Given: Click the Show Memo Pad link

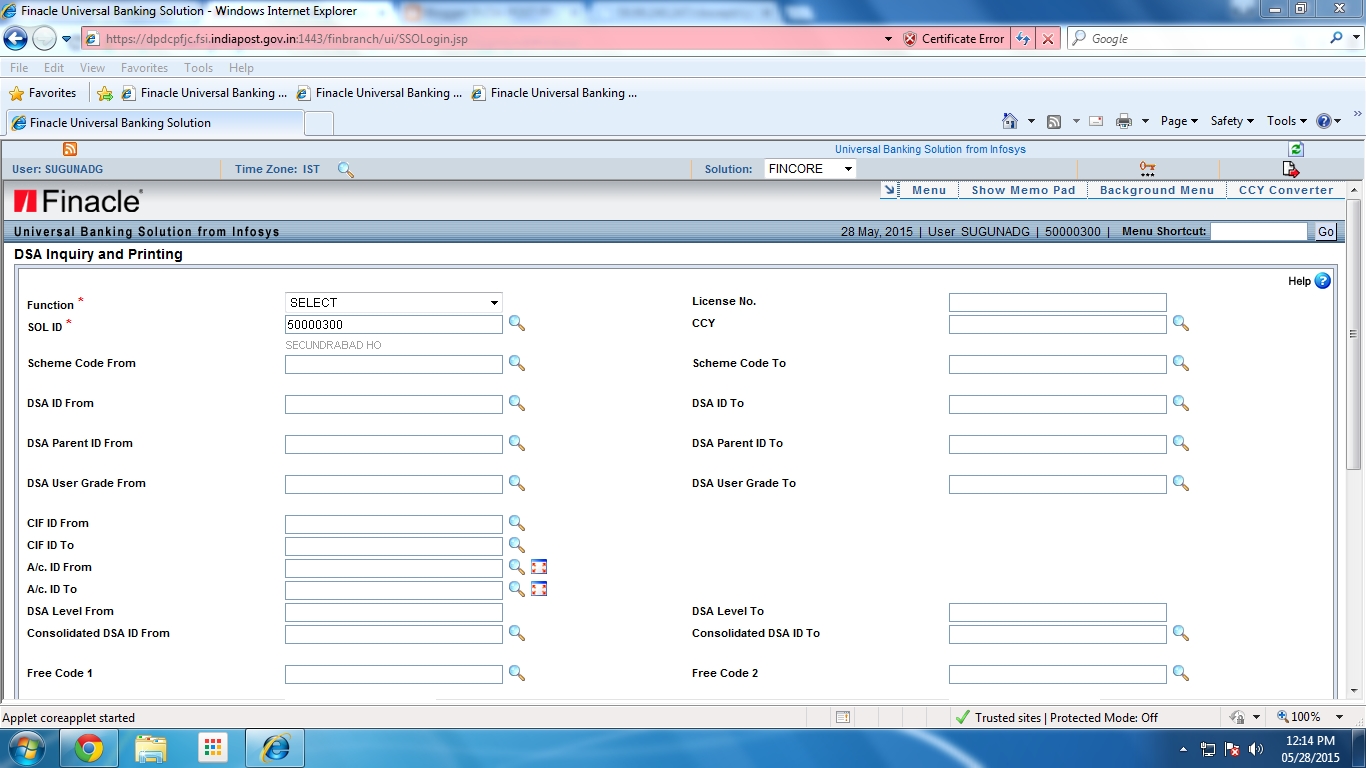Looking at the screenshot, I should [x=1022, y=189].
